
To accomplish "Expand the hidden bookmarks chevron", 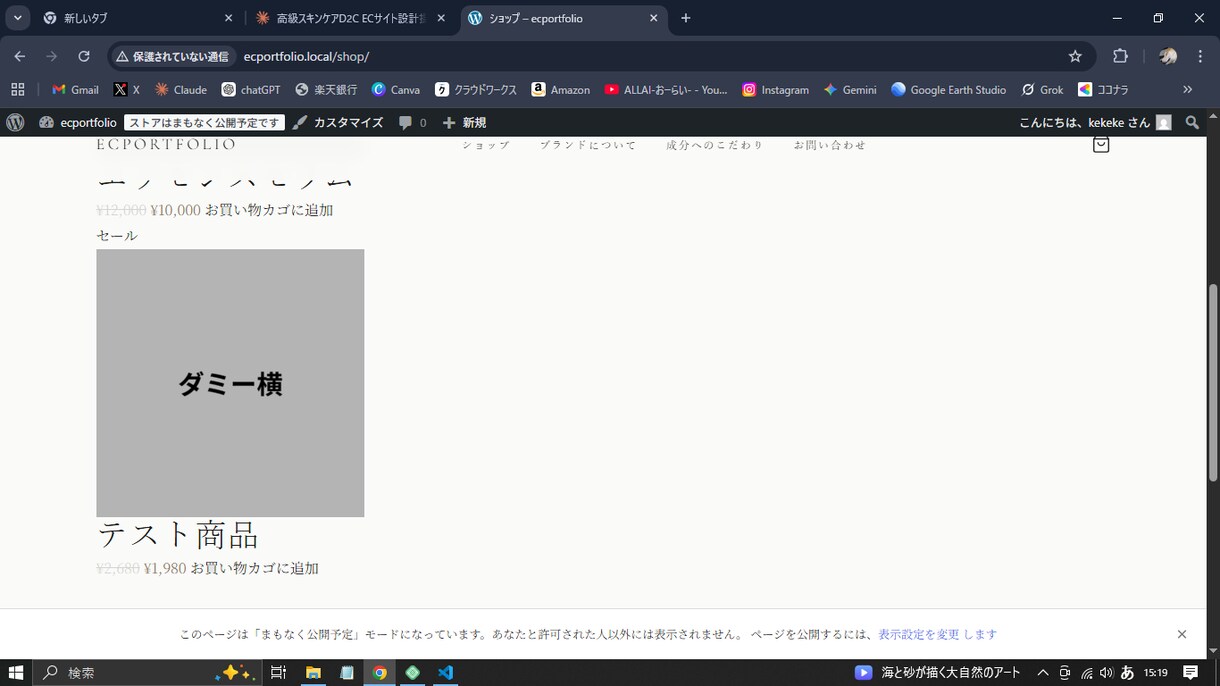I will pos(1187,89).
